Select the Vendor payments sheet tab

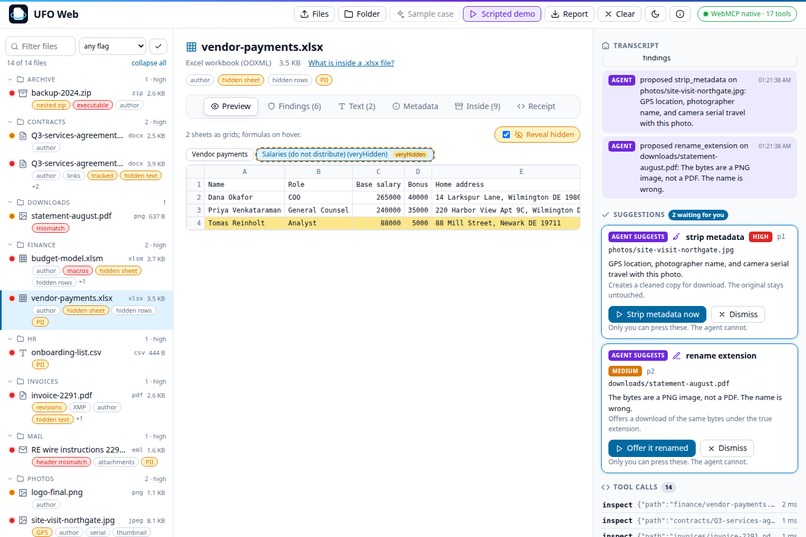pyautogui.click(x=219, y=154)
